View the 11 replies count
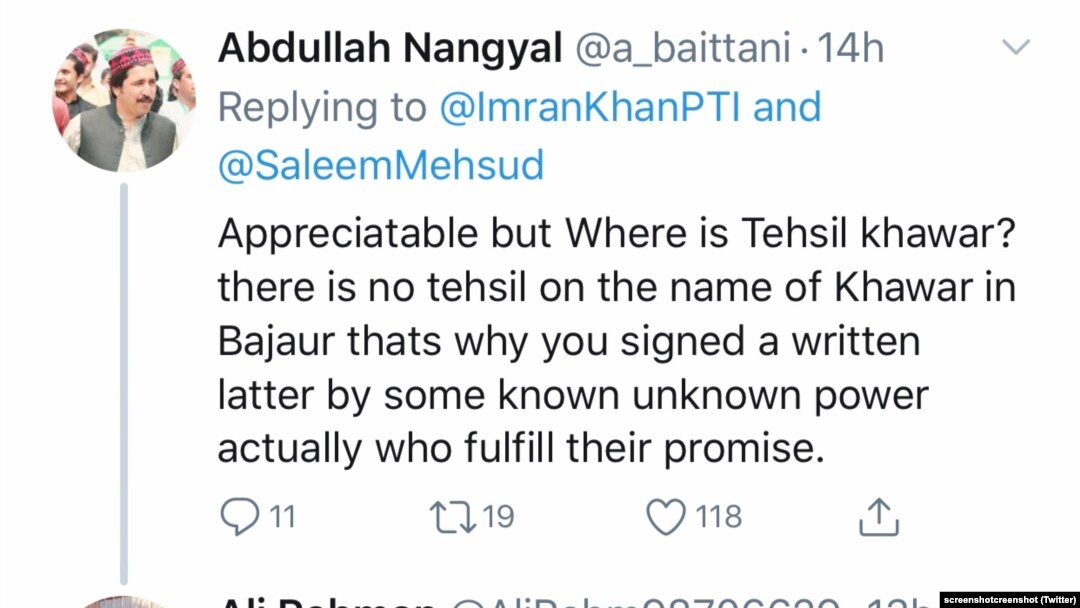This screenshot has width=1080, height=608. pos(282,516)
